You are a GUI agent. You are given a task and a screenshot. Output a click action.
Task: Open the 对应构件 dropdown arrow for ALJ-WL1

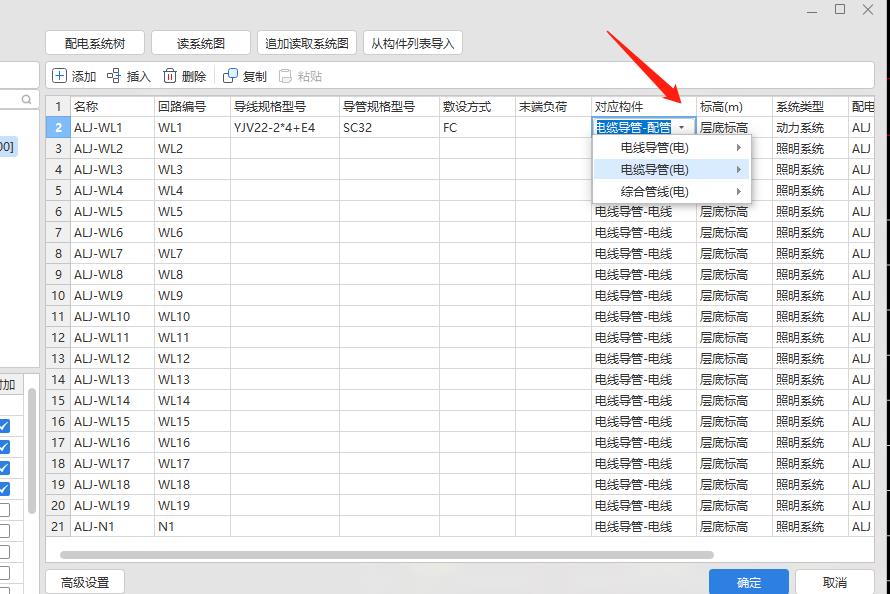click(x=682, y=128)
